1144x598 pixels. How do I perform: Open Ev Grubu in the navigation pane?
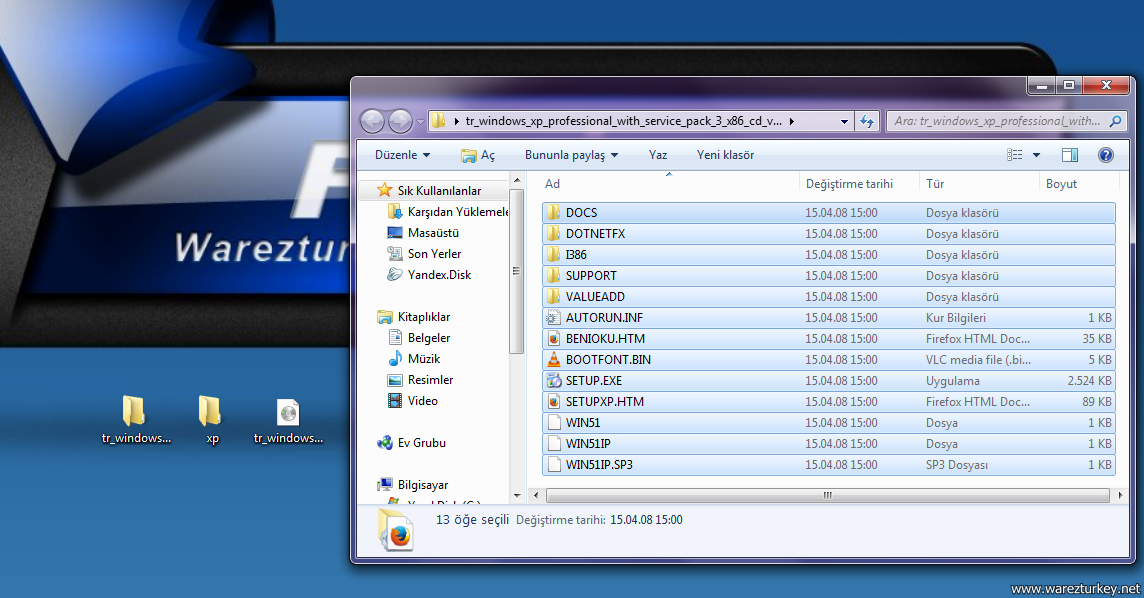[x=422, y=443]
